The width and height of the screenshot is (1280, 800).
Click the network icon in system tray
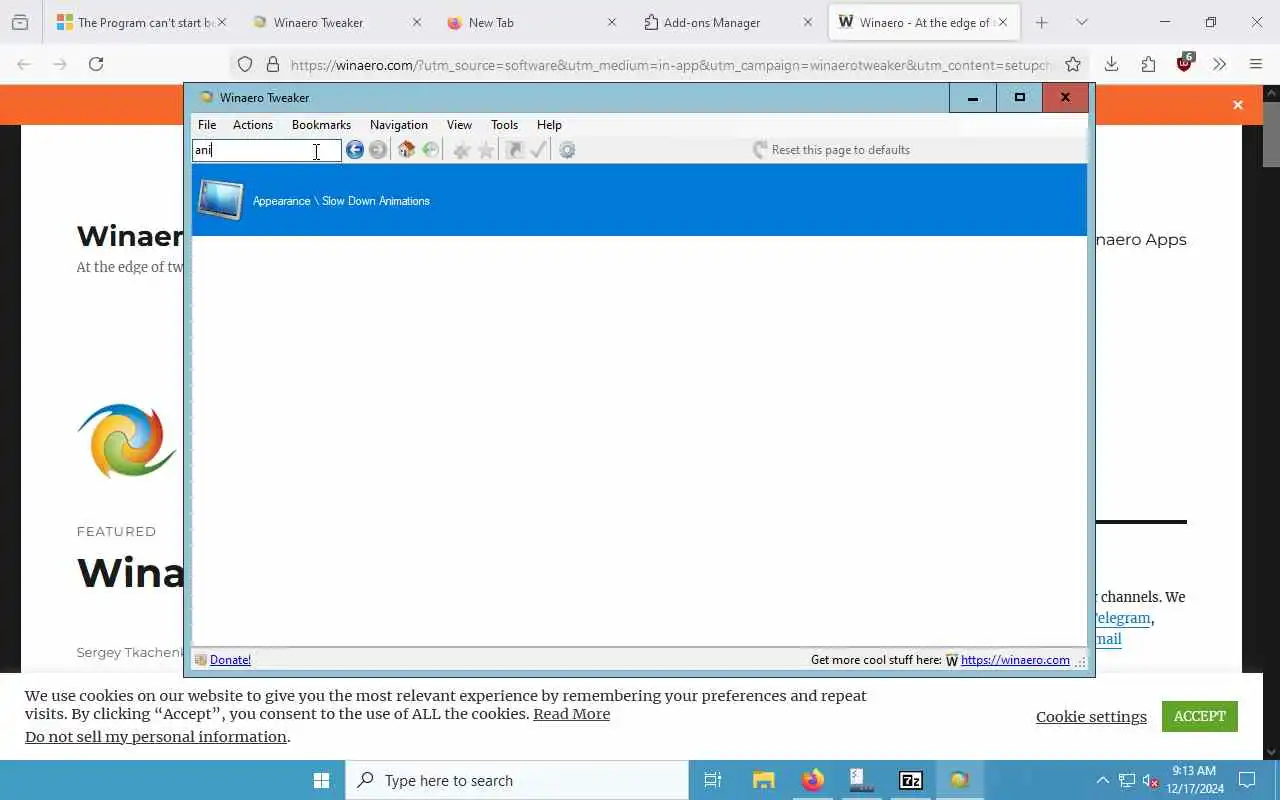(1127, 780)
